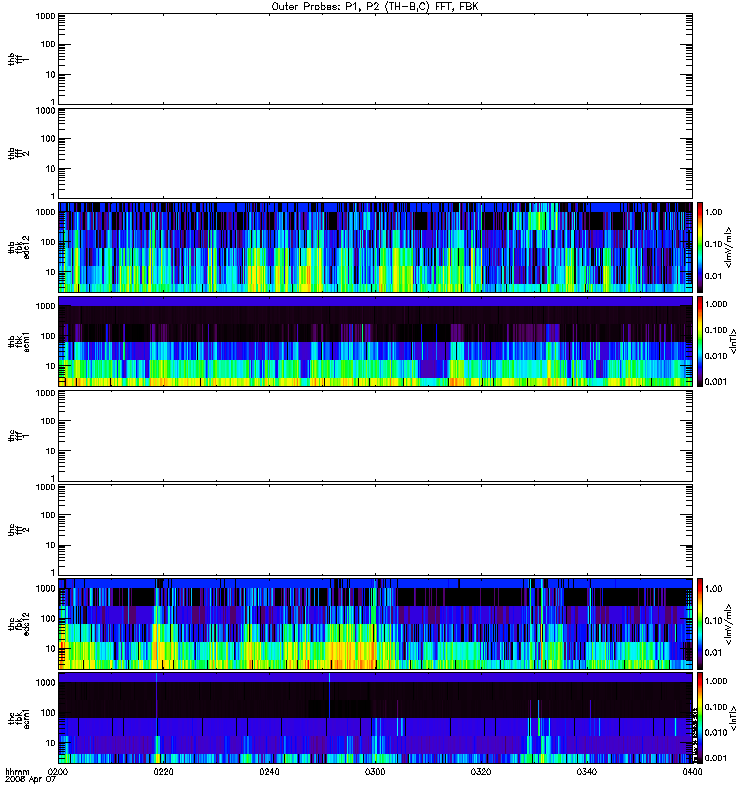Click the 0.01 tick on thb edc12 colorbar
750x800 pixels.
point(713,276)
